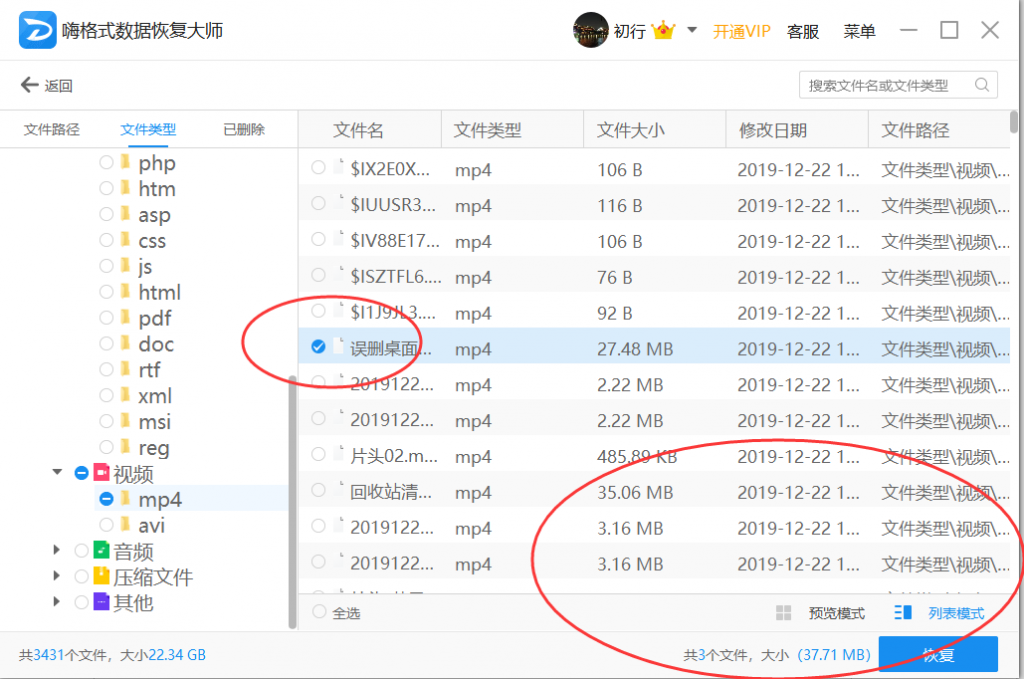Click the msi folder icon
This screenshot has height=679, width=1024.
click(125, 420)
